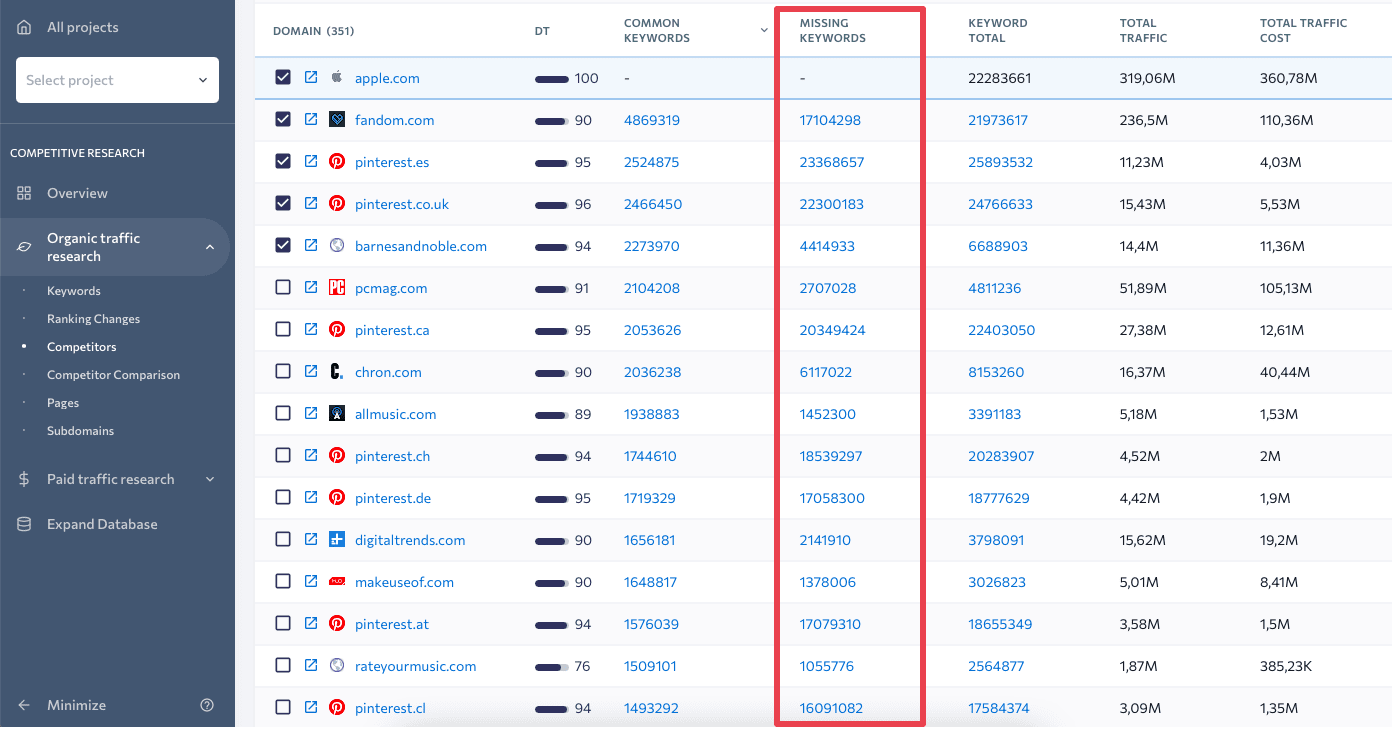Open external link icon for allmusic.com

coord(311,414)
